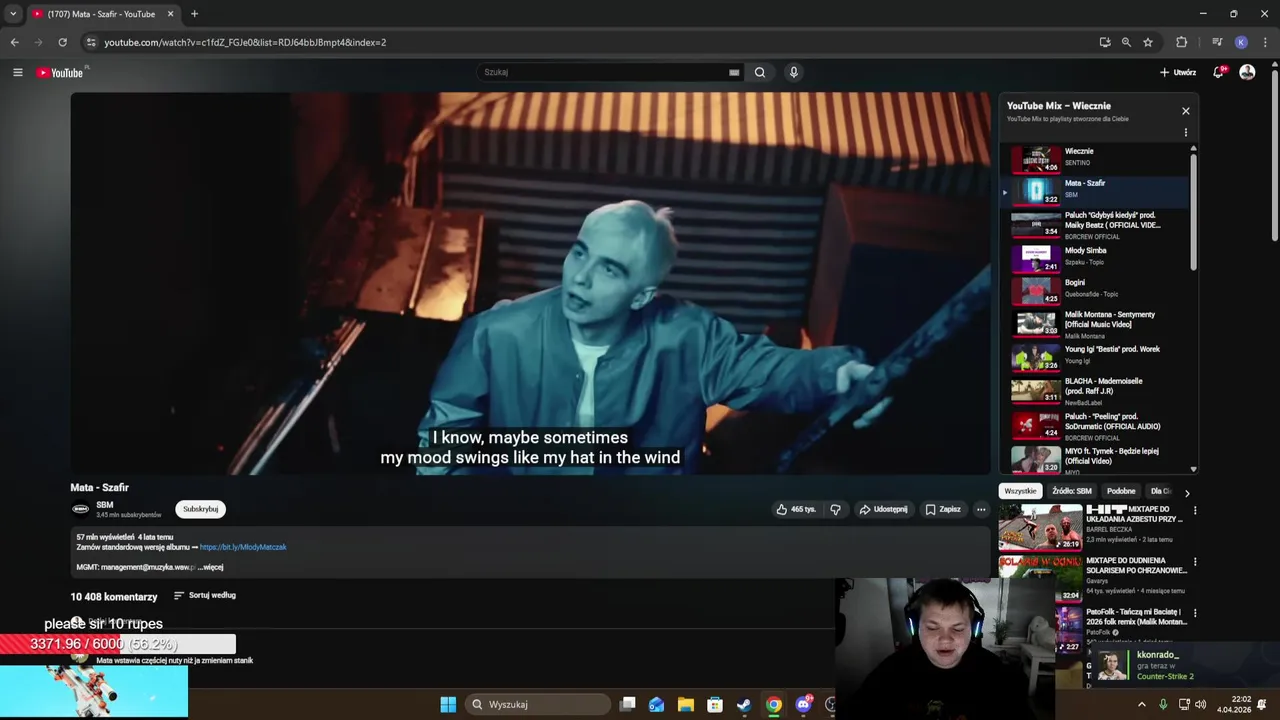Show more filter chips with arrow

(x=1187, y=492)
